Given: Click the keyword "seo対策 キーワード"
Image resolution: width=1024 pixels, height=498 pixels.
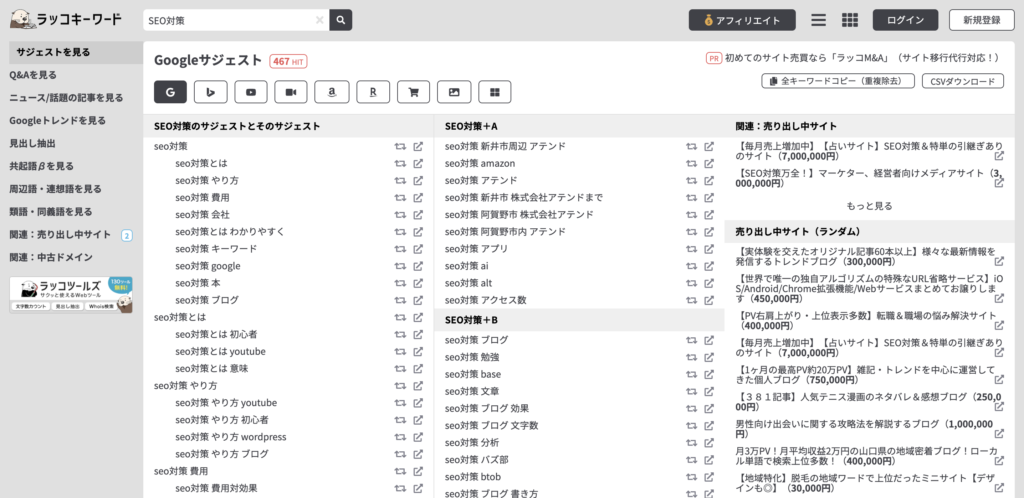Looking at the screenshot, I should (216, 249).
